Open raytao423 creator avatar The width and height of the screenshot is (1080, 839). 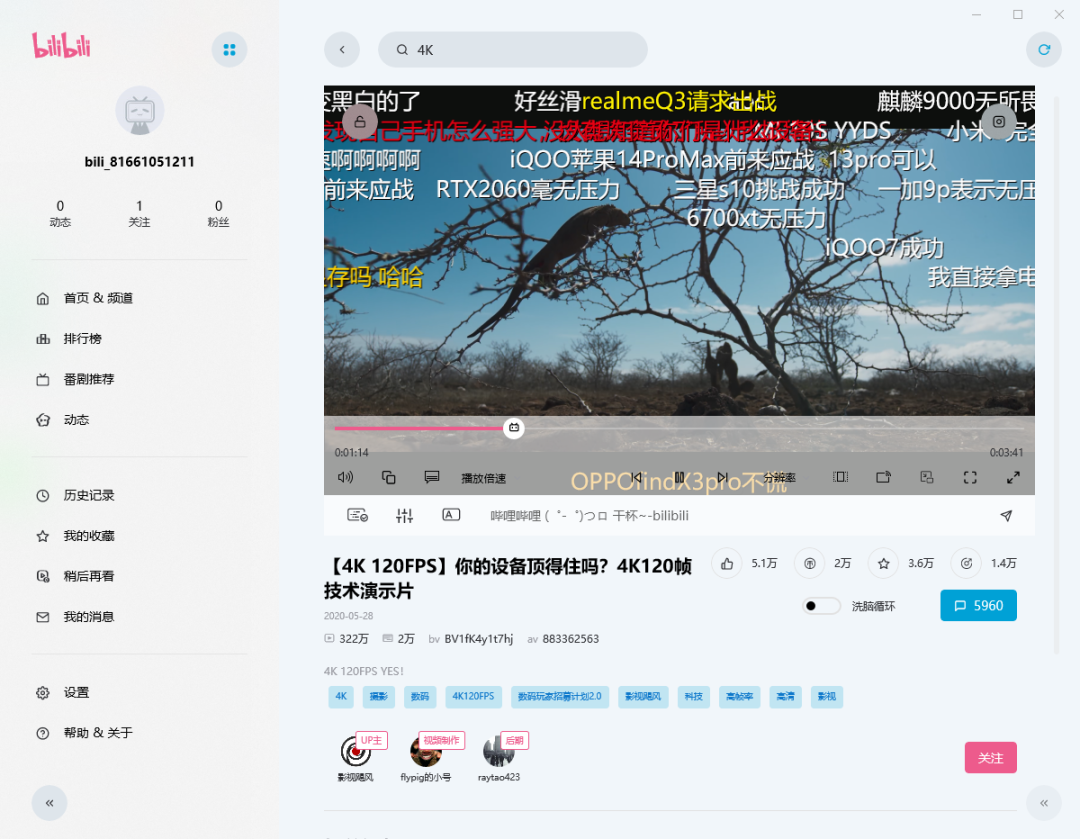pos(499,751)
